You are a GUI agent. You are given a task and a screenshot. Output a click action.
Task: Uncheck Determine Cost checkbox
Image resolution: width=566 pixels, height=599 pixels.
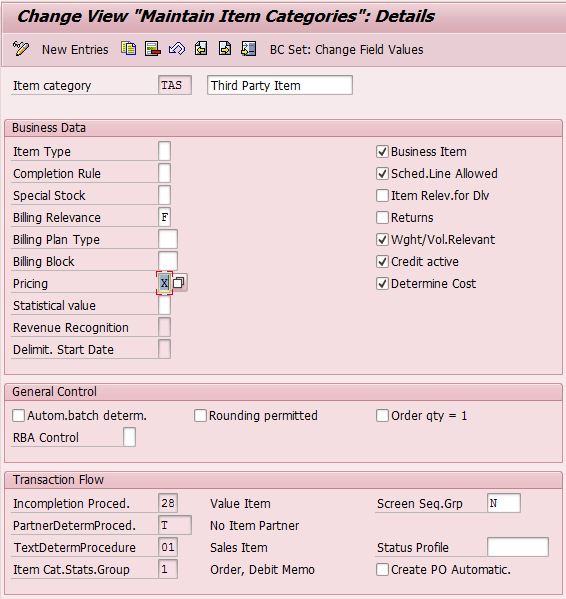click(382, 284)
